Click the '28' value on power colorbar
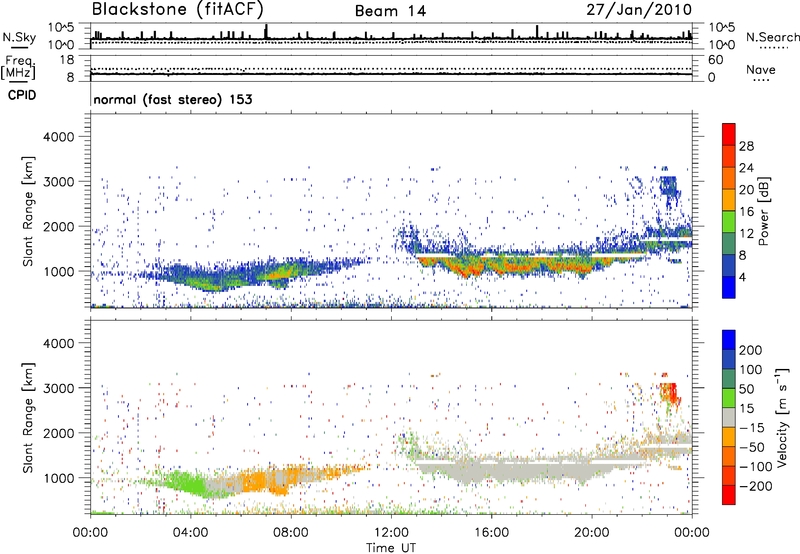 (746, 146)
